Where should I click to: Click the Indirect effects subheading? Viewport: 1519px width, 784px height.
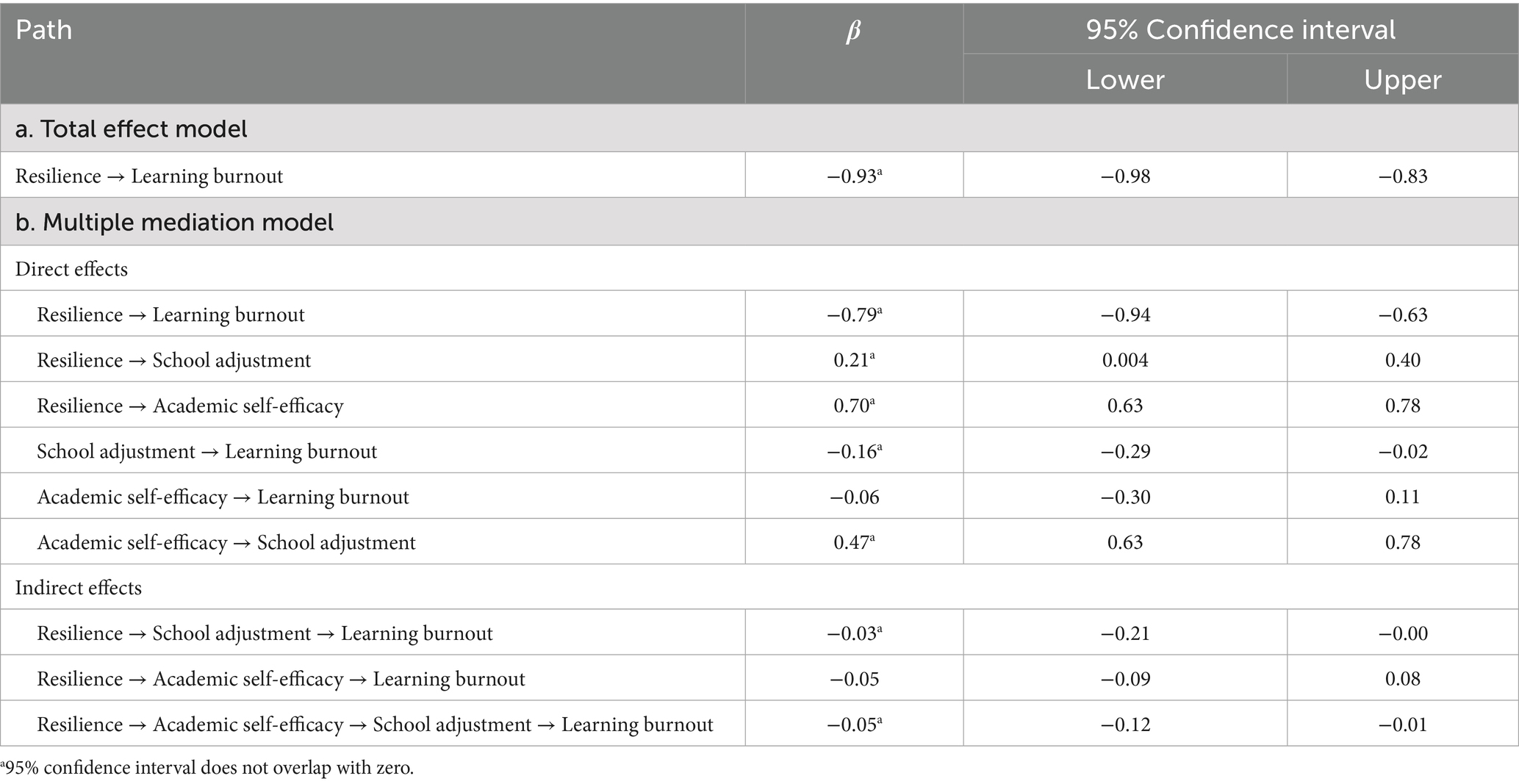pos(79,588)
